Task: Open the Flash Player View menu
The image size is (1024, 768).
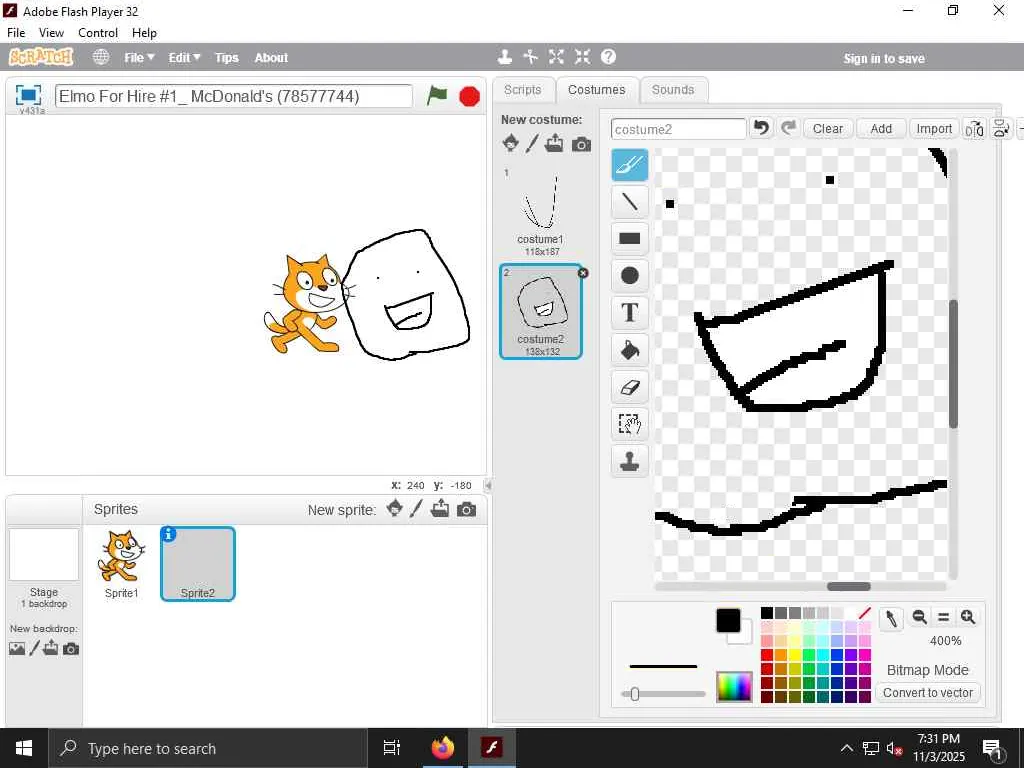Action: tap(51, 33)
